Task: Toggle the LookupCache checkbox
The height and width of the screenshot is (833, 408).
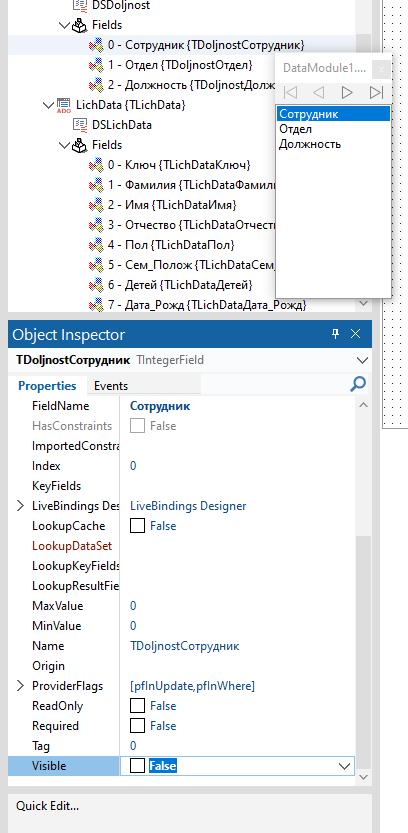Action: (x=138, y=526)
